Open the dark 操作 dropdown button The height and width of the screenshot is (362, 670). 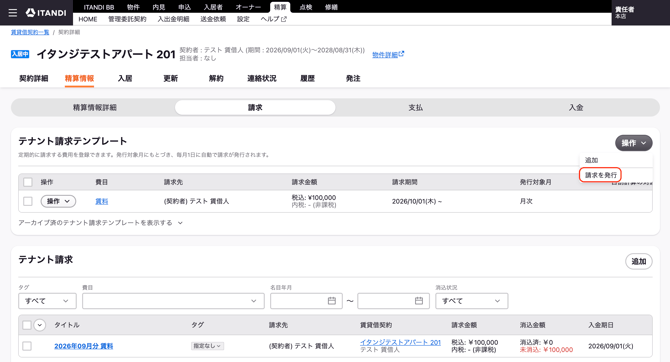click(634, 143)
